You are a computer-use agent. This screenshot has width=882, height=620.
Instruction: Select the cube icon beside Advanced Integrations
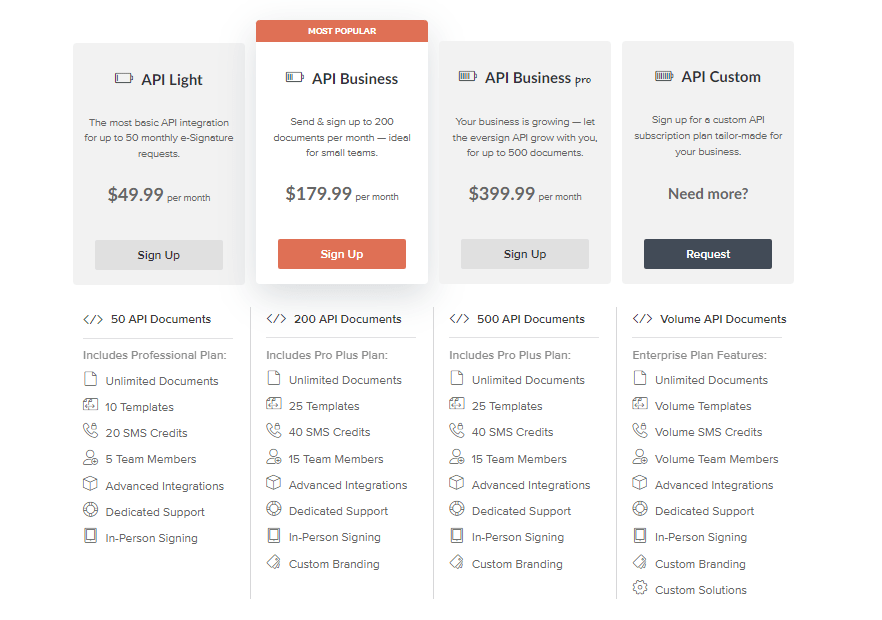pos(90,484)
